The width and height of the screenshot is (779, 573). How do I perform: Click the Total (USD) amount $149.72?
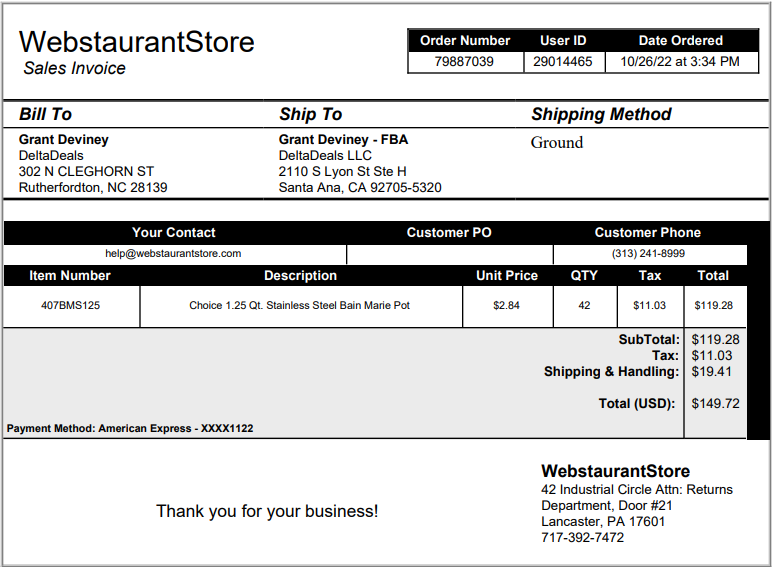coord(715,403)
